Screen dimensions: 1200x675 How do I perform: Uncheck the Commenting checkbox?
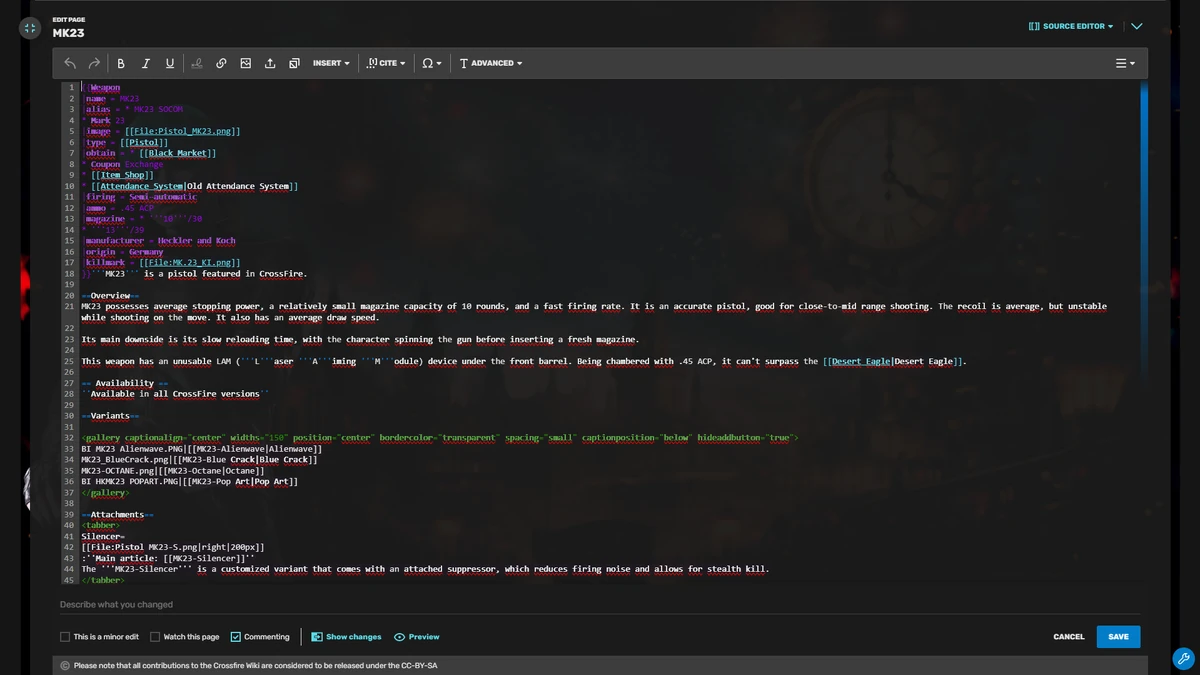pos(236,636)
